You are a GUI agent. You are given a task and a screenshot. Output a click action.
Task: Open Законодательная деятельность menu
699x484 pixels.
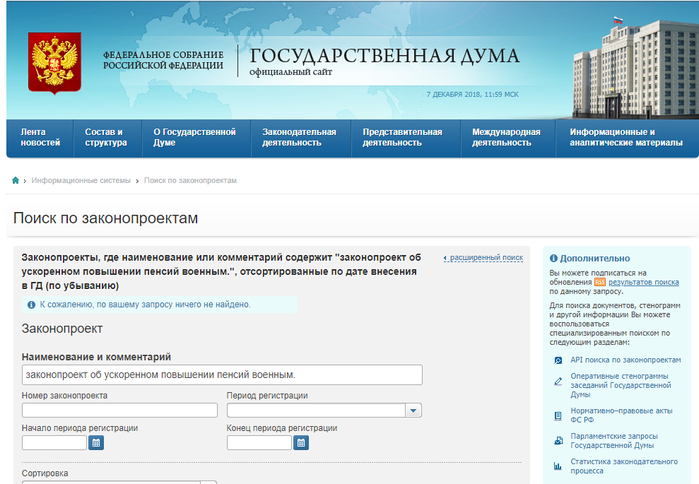tap(299, 137)
